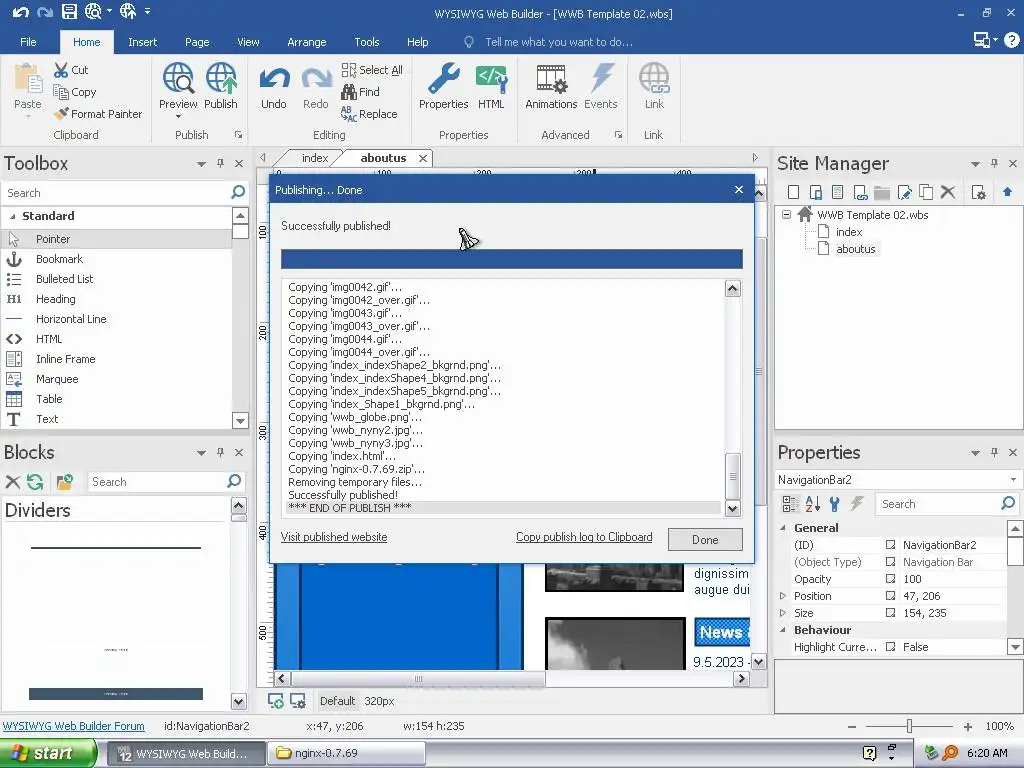The image size is (1024, 768).
Task: Click the Undo arrow icon
Action: click(274, 79)
